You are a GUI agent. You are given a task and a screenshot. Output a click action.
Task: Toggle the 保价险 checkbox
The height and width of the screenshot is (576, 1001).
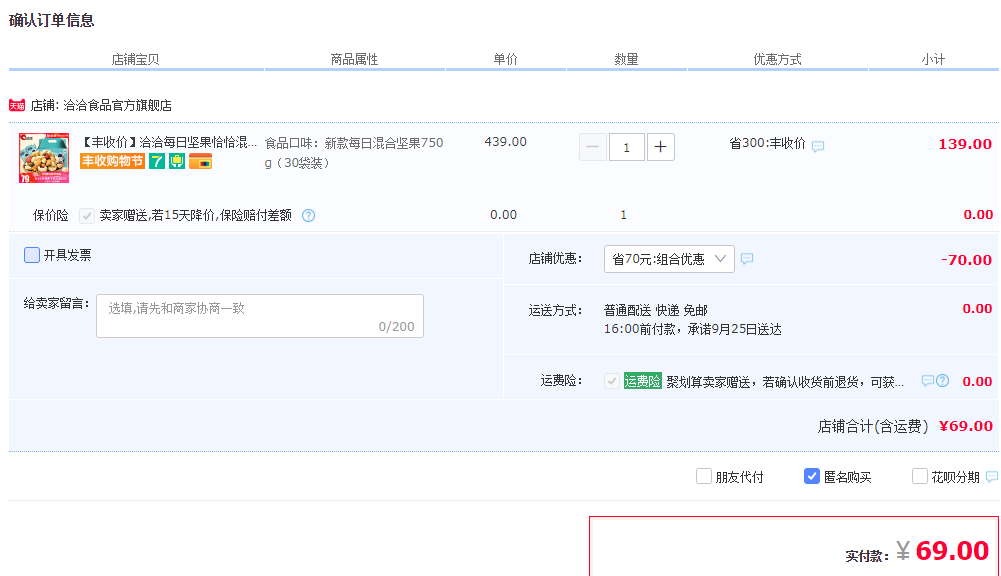tap(87, 216)
